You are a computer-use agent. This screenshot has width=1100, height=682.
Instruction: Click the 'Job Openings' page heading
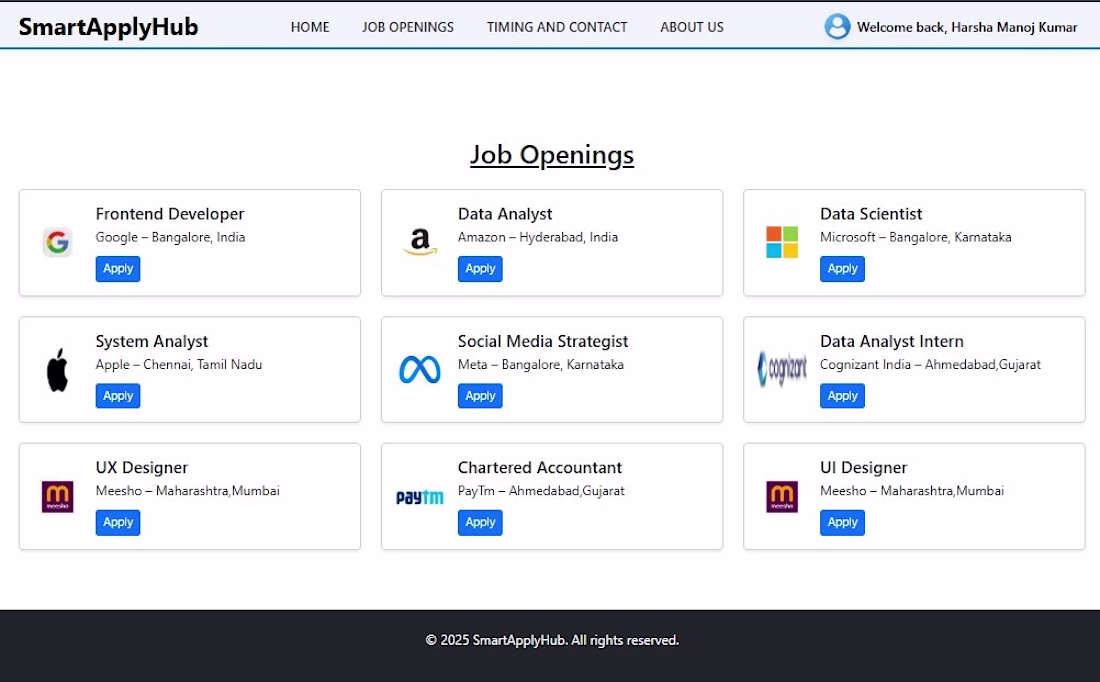[x=552, y=155]
